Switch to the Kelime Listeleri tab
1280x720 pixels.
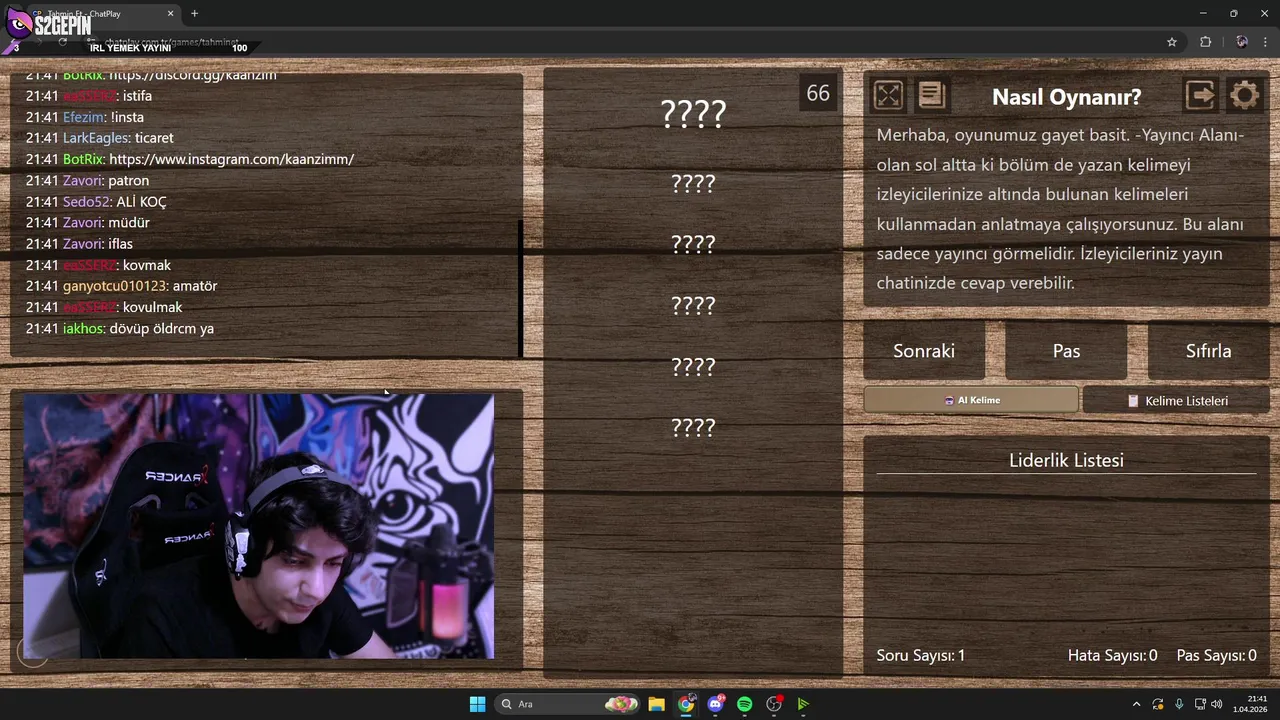tap(1176, 400)
